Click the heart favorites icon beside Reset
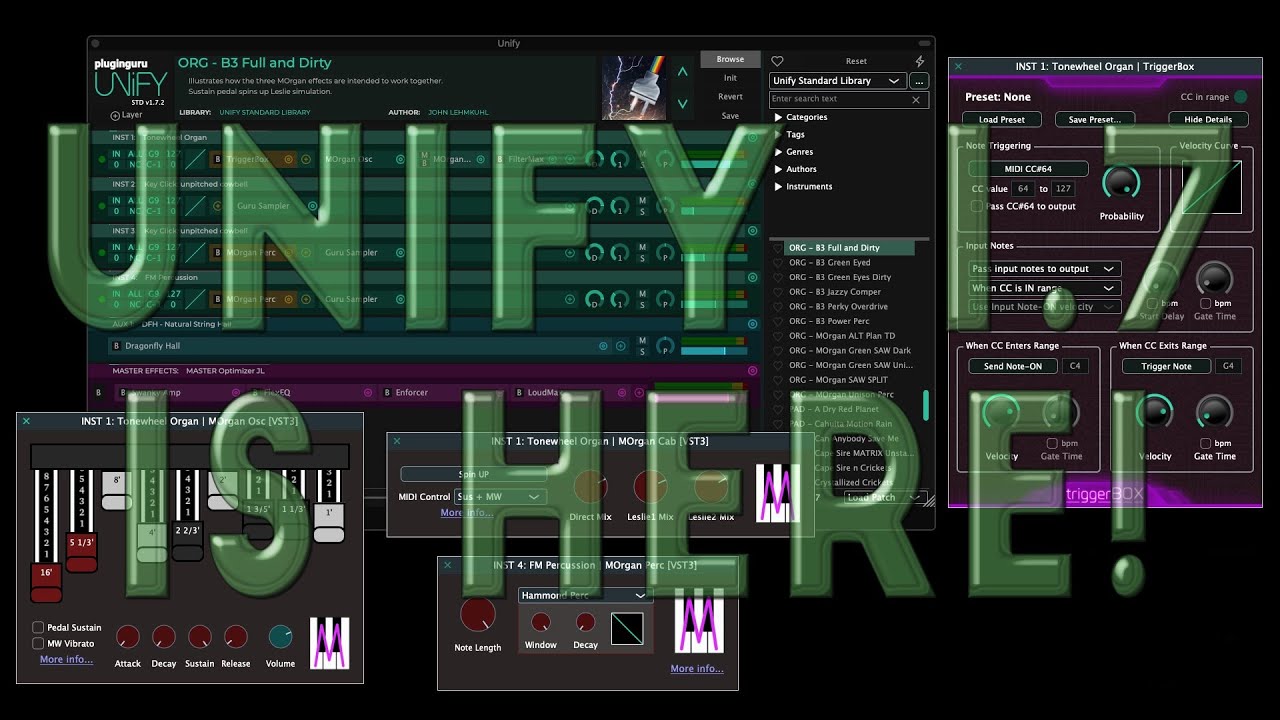The image size is (1280, 720). (x=777, y=61)
